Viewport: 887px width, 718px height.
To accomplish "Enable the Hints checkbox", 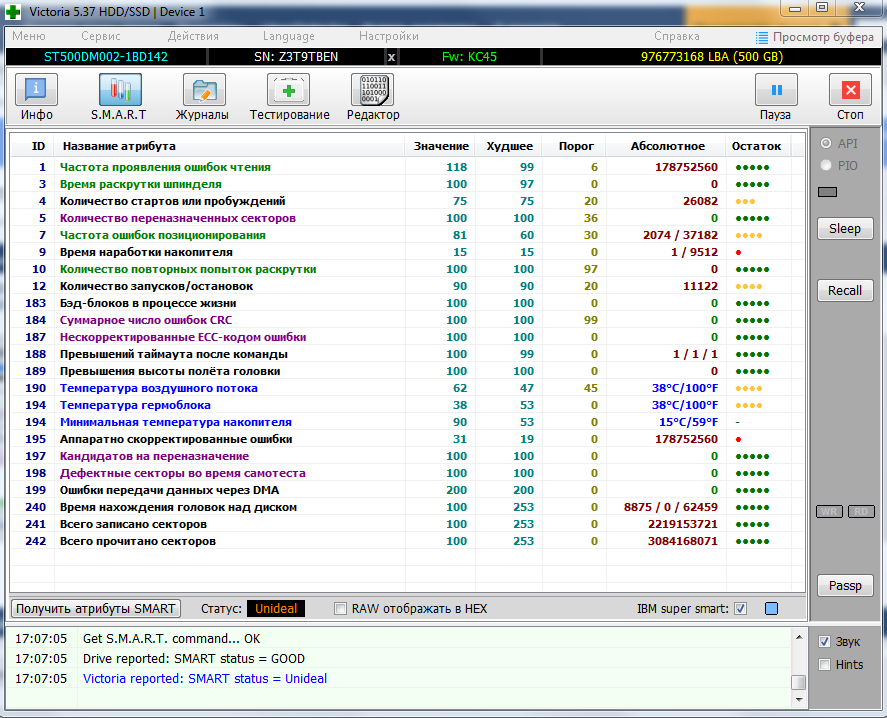I will click(x=825, y=664).
